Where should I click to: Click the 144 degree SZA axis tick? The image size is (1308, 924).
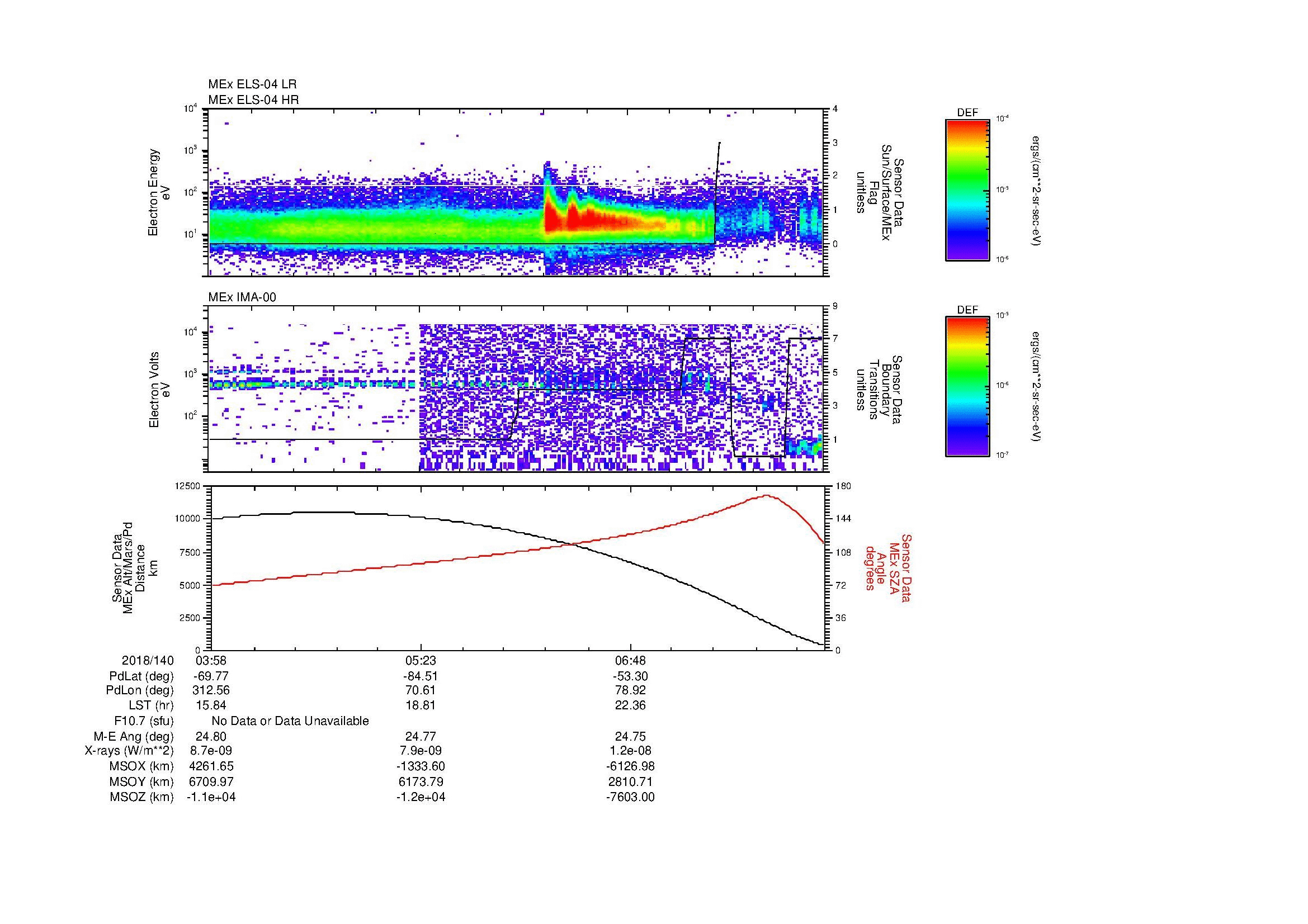pos(843,519)
